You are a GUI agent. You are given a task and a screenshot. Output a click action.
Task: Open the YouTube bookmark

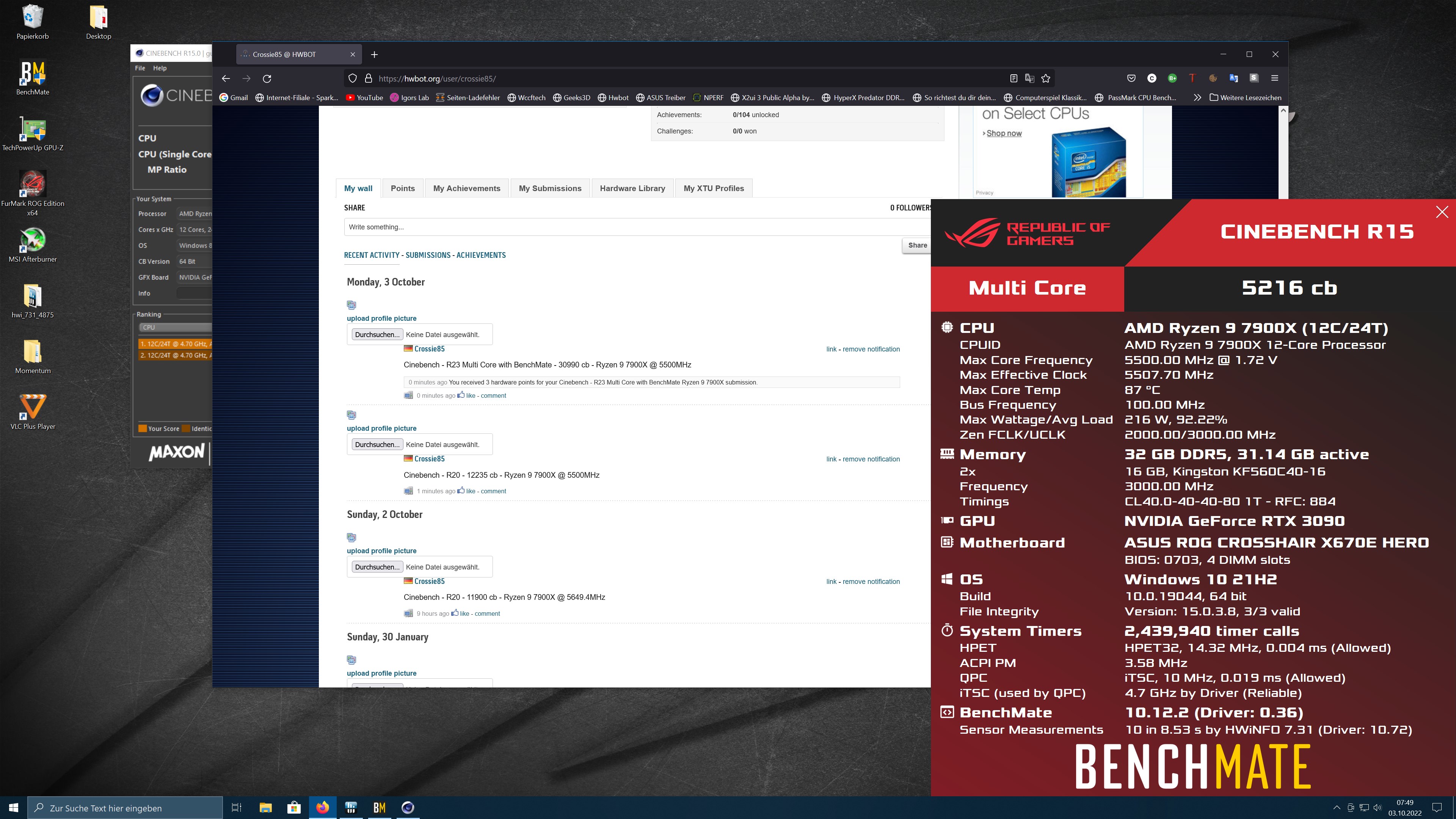click(364, 97)
